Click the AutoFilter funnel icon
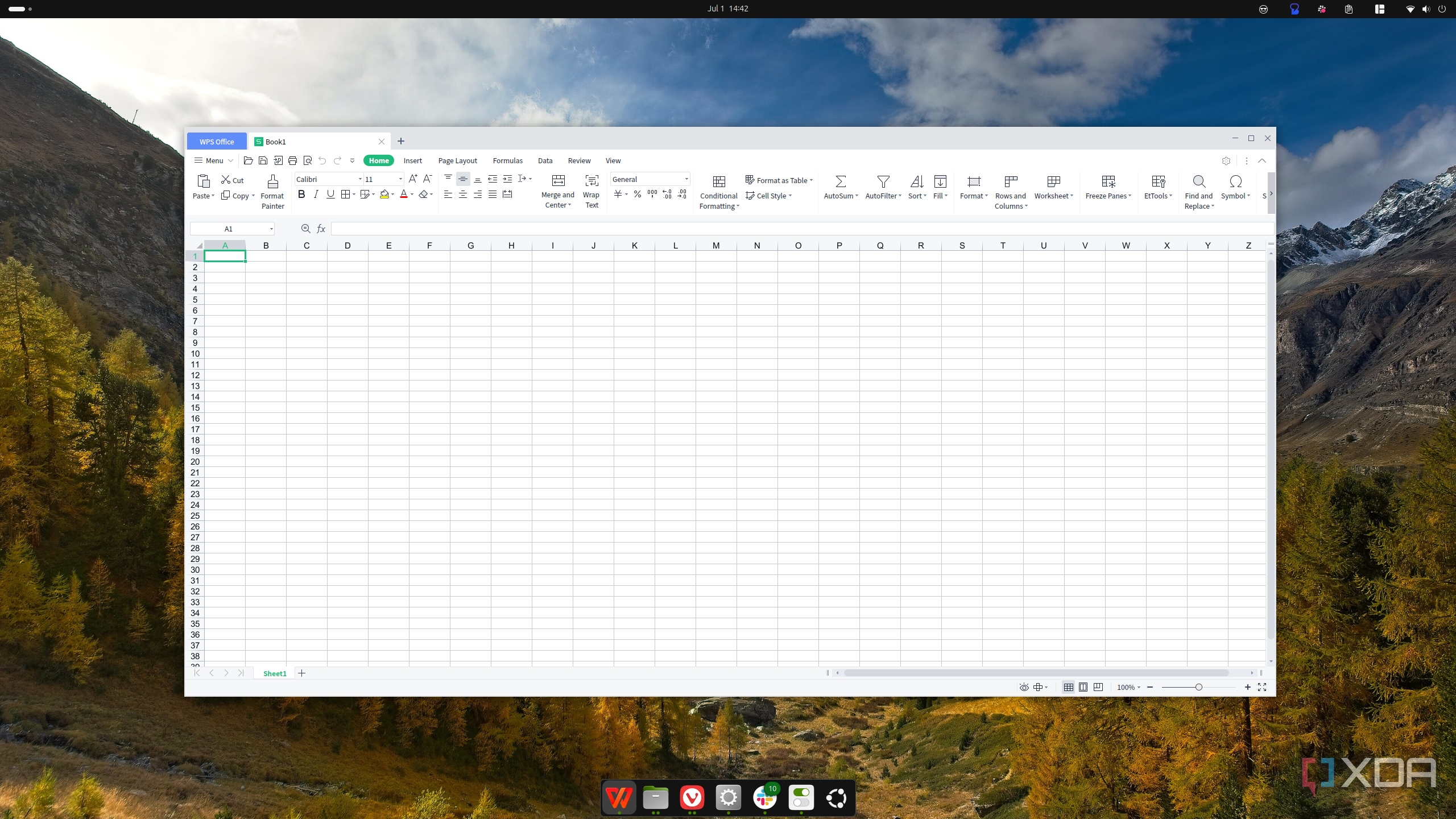The width and height of the screenshot is (1456, 819). coord(883,181)
